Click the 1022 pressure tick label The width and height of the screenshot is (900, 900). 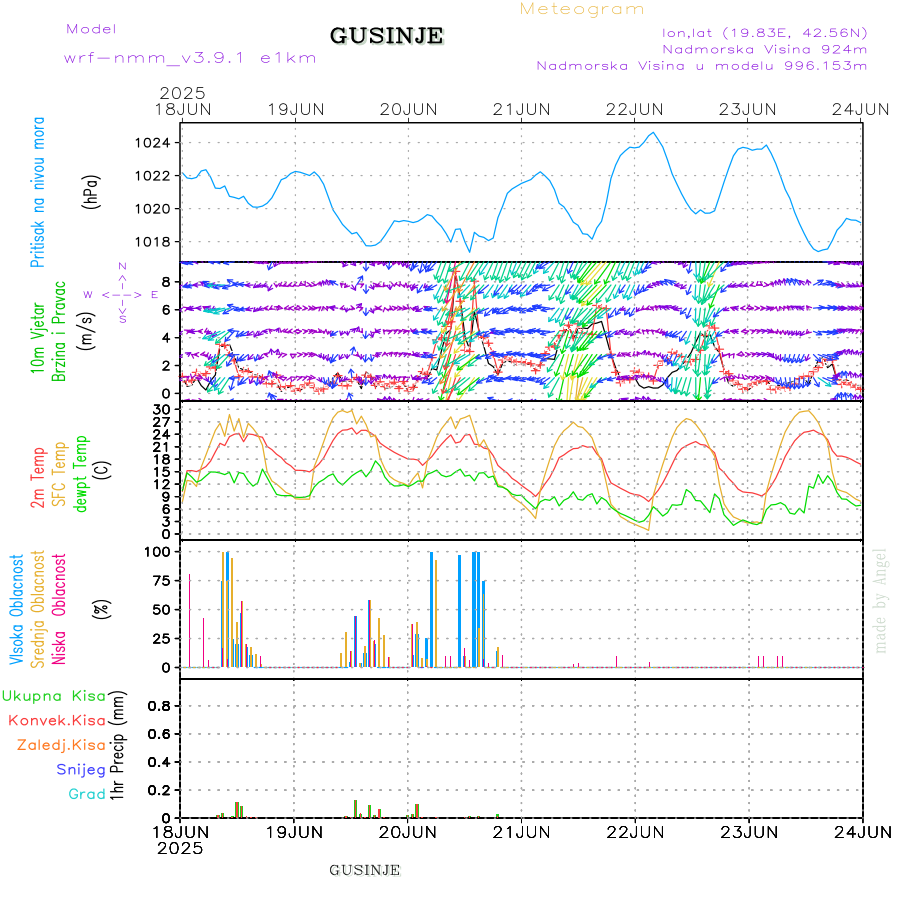coord(153,176)
